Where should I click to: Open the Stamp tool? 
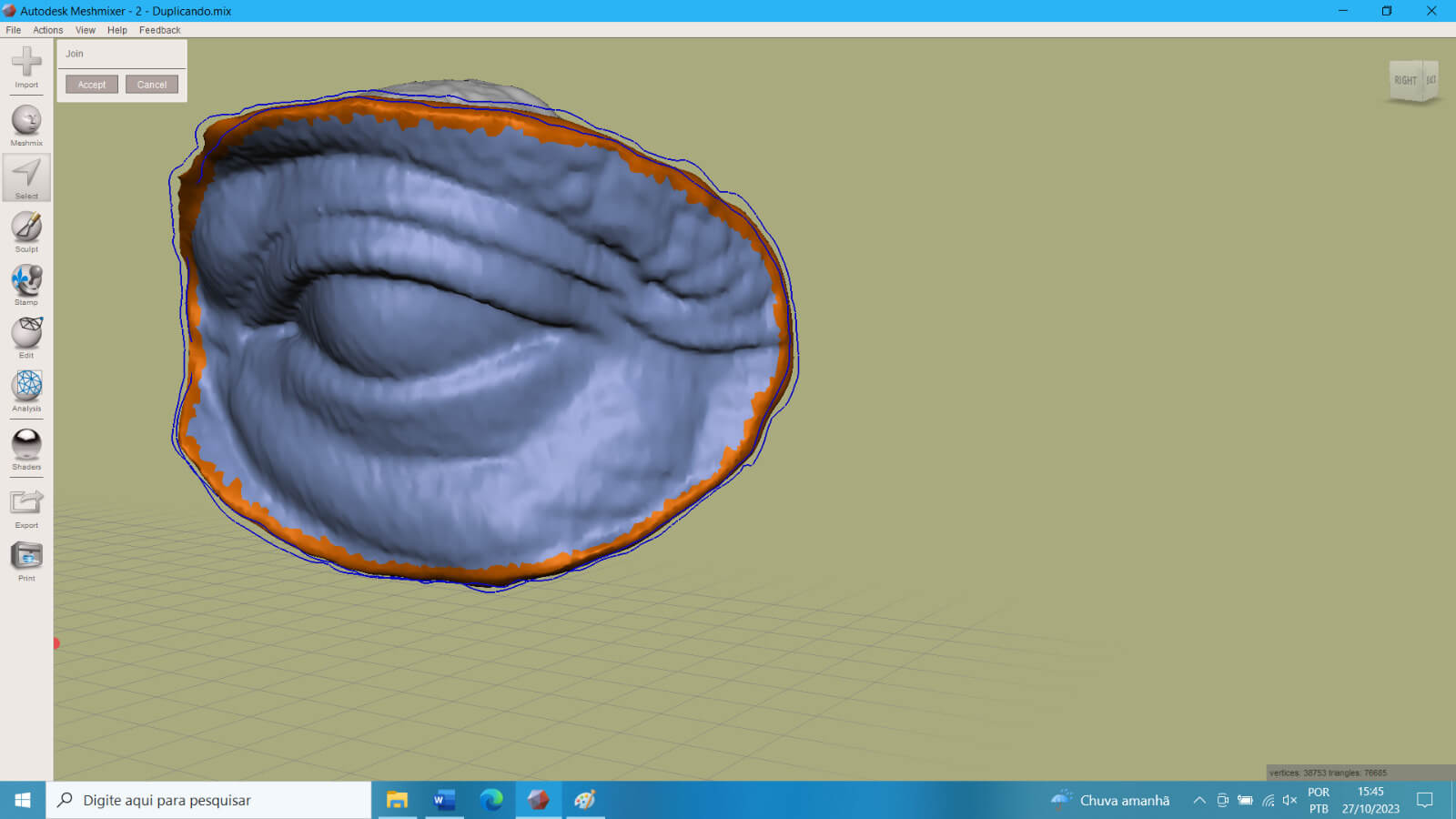(26, 285)
